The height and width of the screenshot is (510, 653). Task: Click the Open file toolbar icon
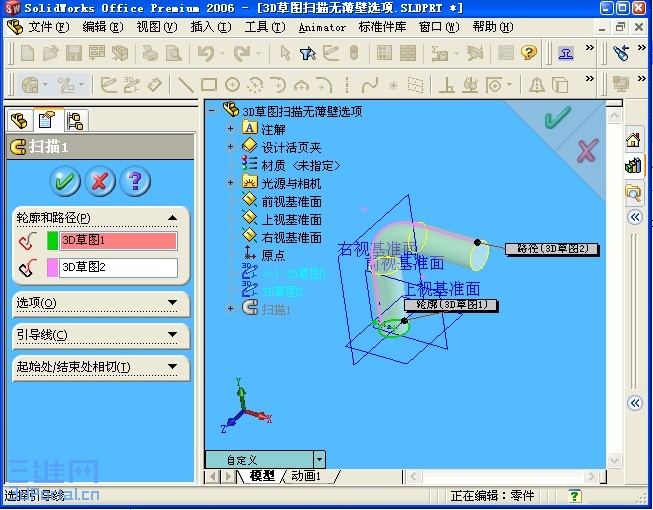[50, 53]
